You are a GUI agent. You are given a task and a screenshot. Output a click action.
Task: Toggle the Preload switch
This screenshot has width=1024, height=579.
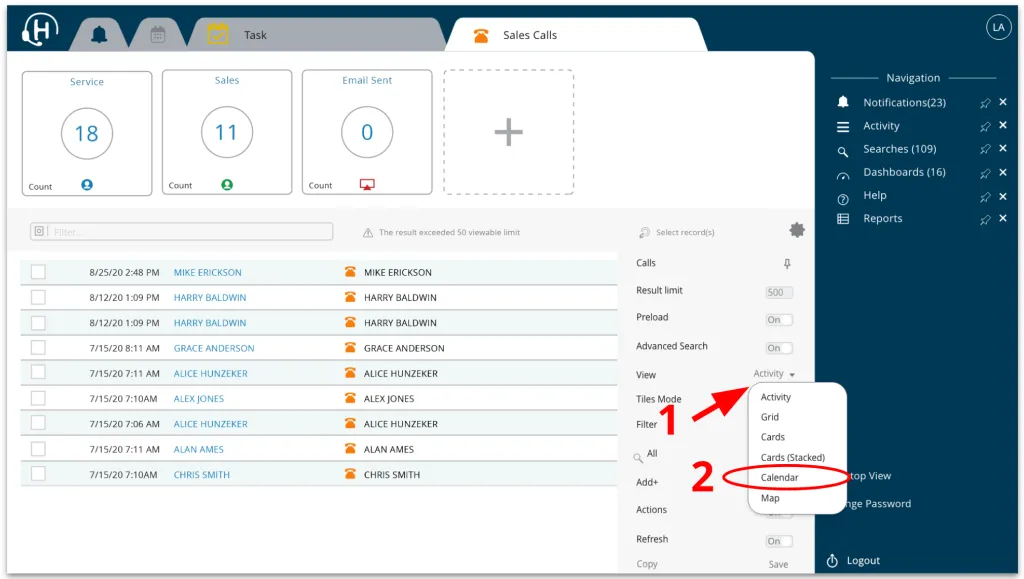[x=778, y=319]
